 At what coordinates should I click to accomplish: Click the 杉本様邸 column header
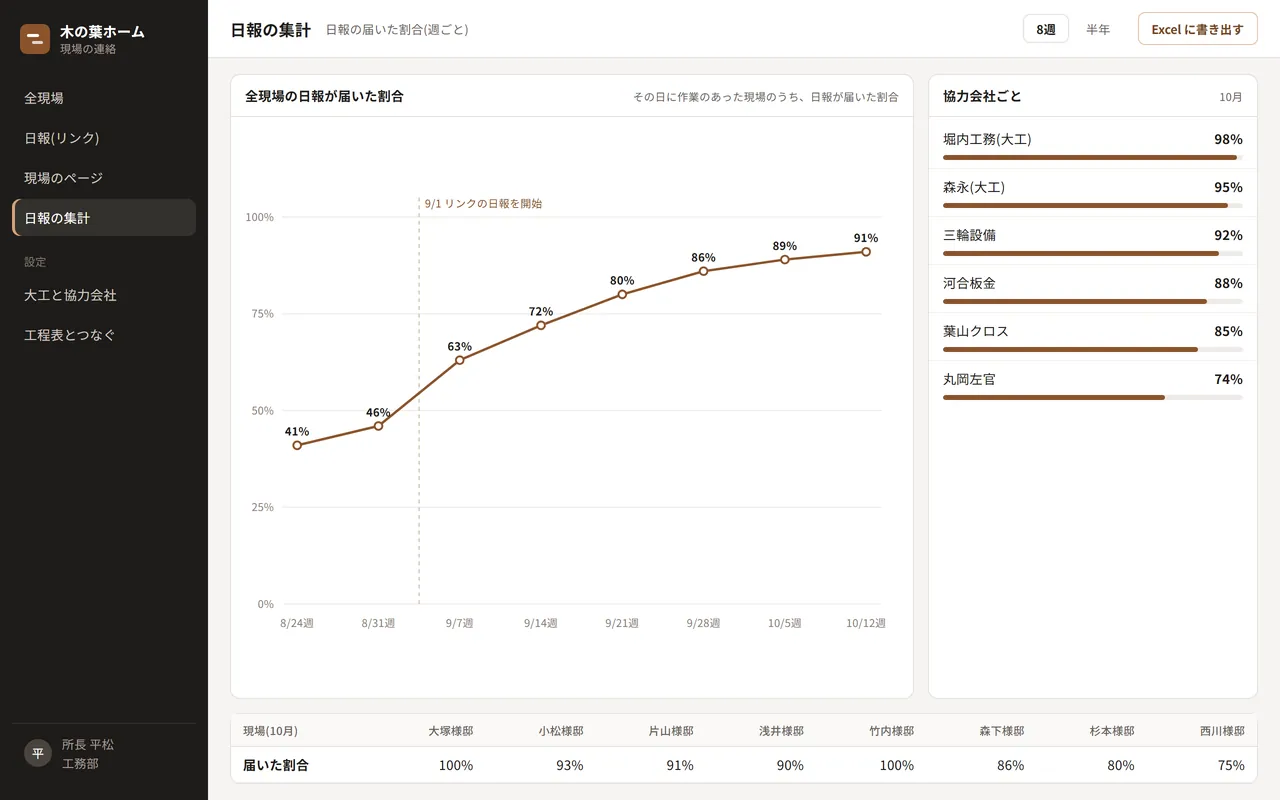click(1112, 731)
